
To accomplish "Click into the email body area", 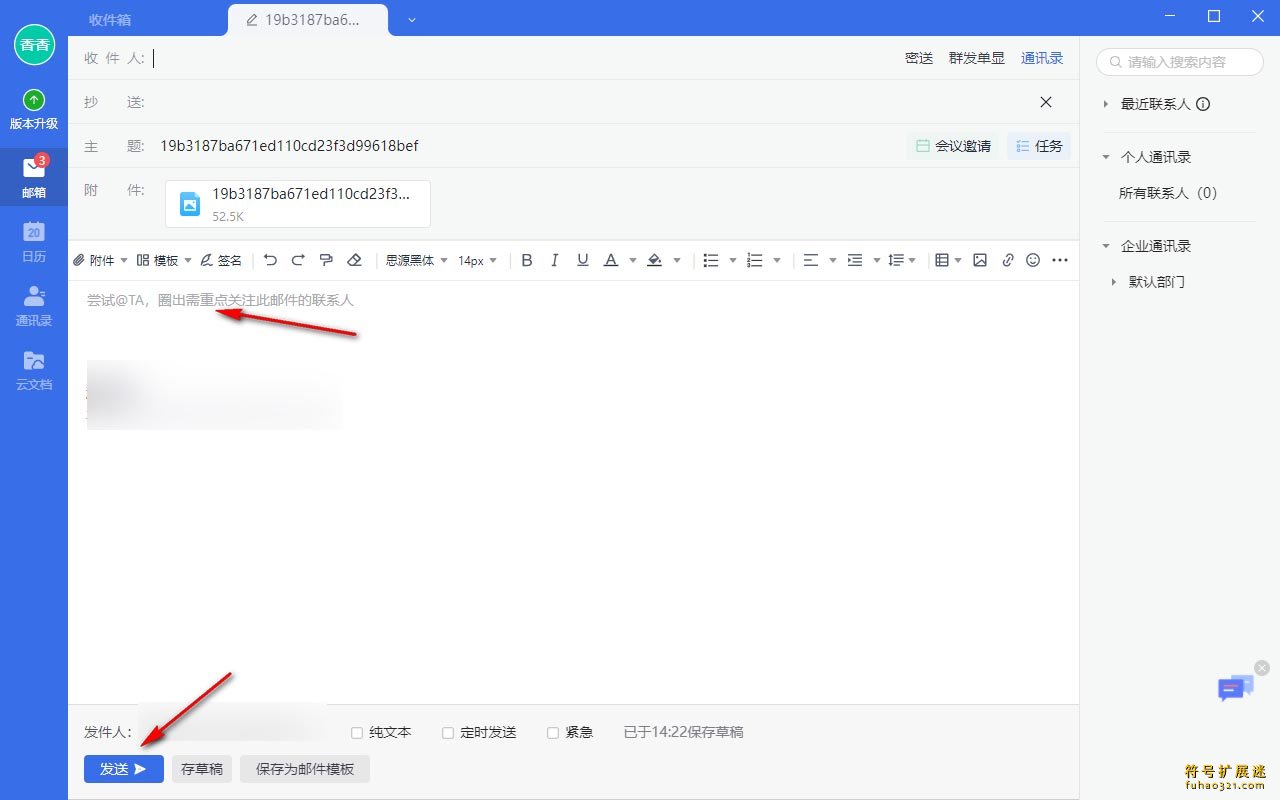I will pos(574,490).
